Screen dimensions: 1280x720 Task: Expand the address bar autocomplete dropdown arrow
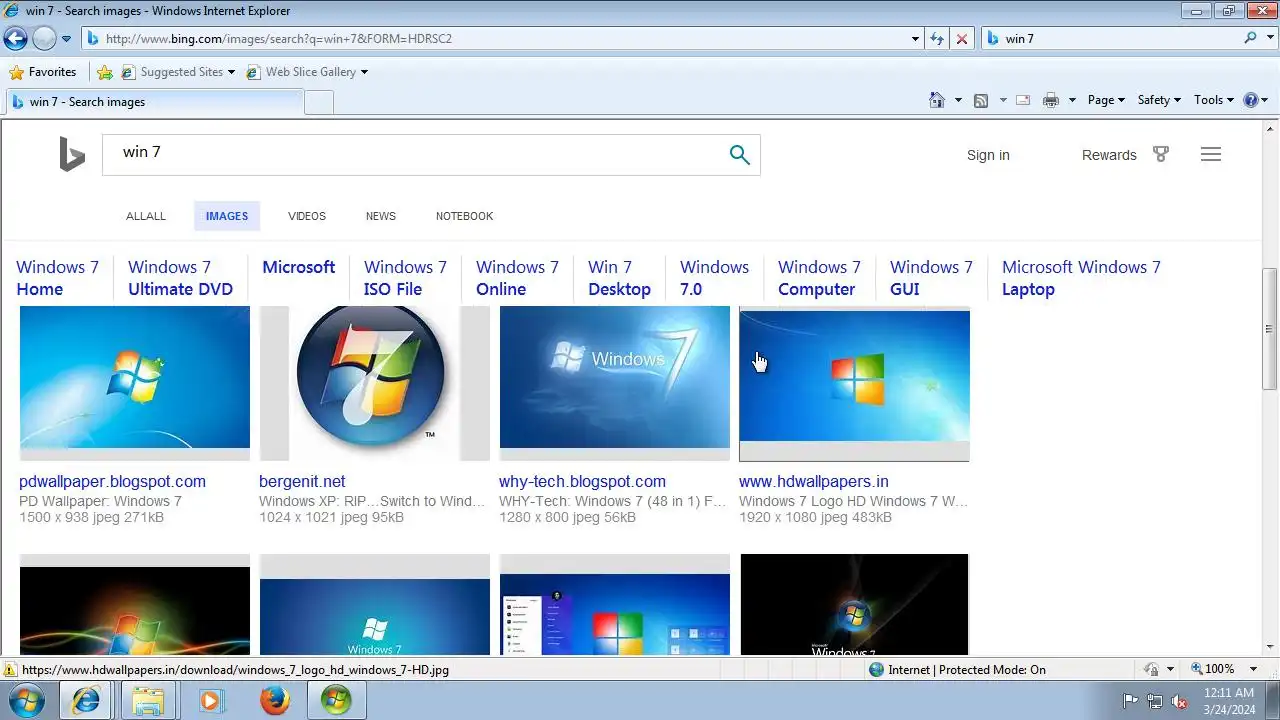916,39
